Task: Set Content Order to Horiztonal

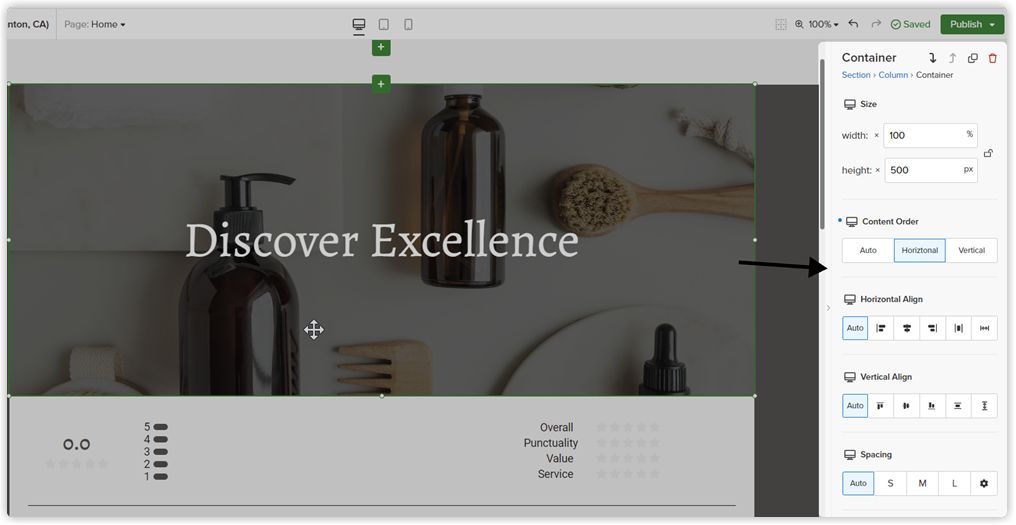Action: coord(920,250)
